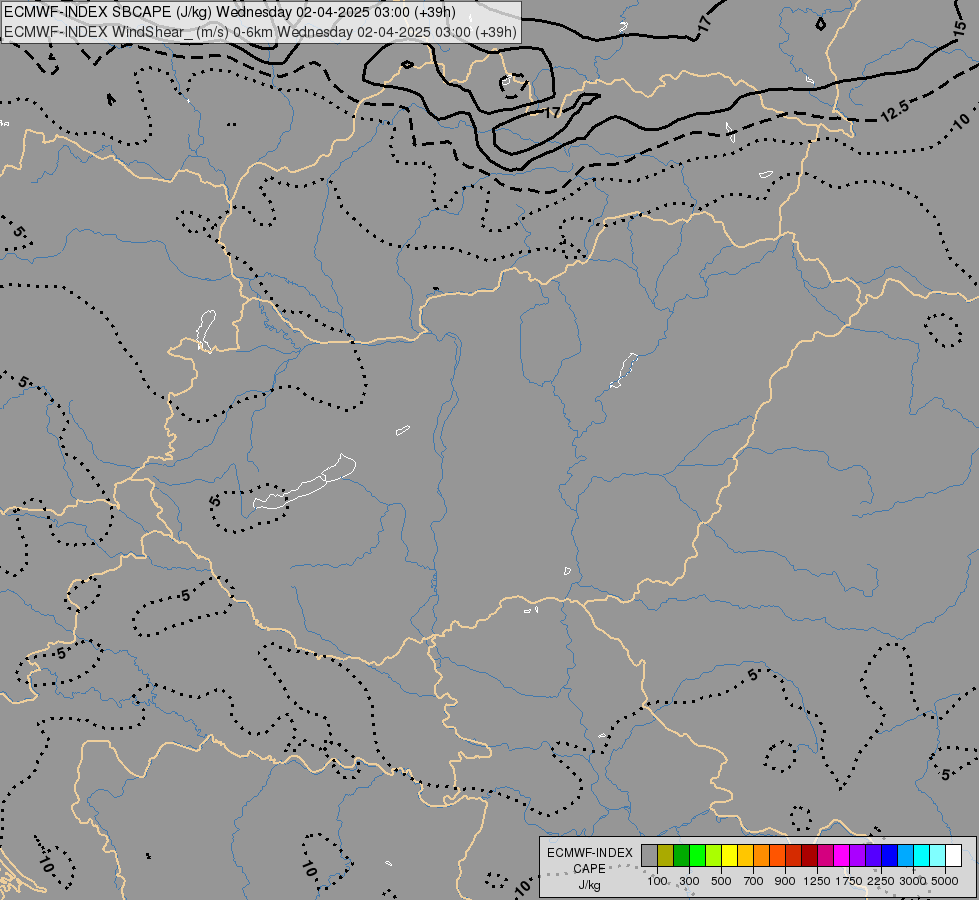Viewport: 979px width, 900px height.
Task: Select the lime yellow-green legend swatch
Action: point(714,855)
